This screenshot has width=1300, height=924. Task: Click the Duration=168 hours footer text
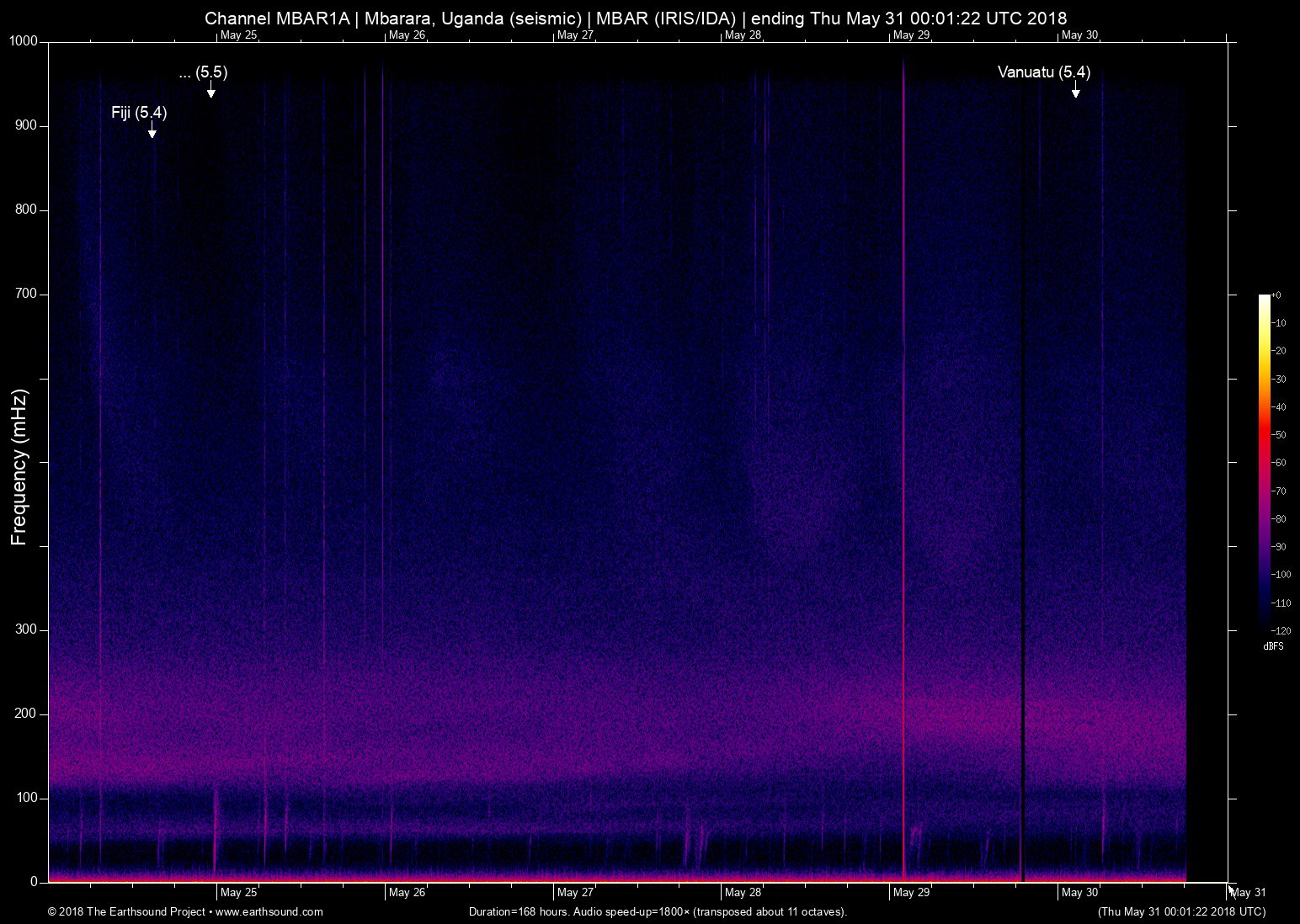tap(657, 911)
